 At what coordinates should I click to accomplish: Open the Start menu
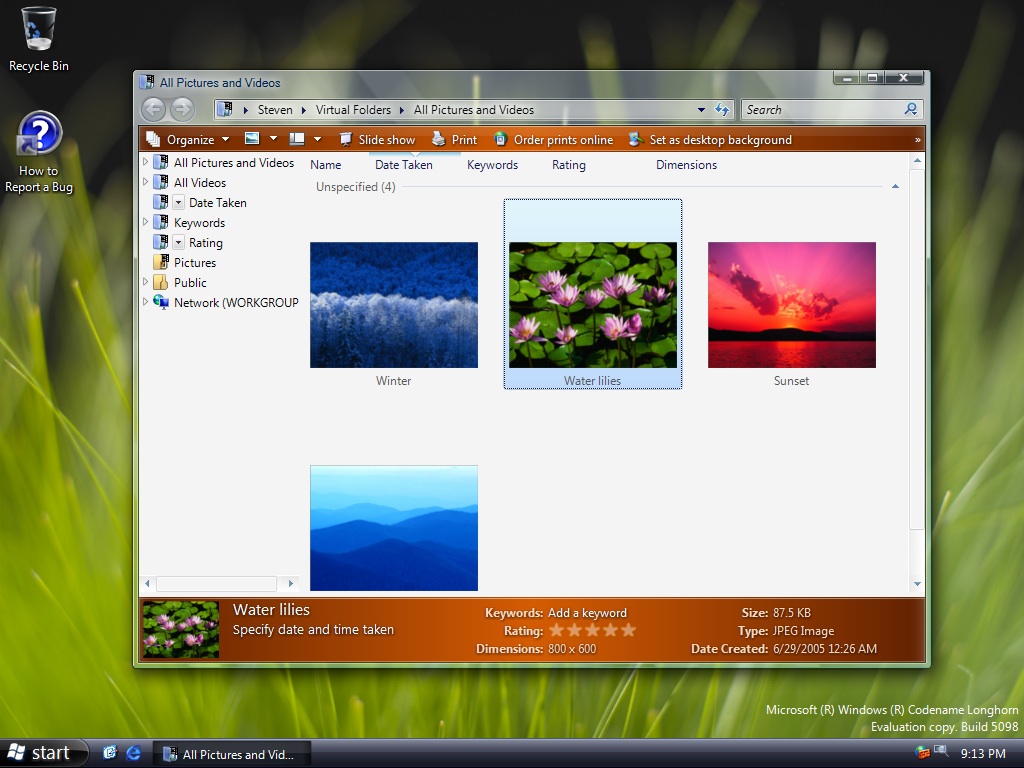click(40, 753)
